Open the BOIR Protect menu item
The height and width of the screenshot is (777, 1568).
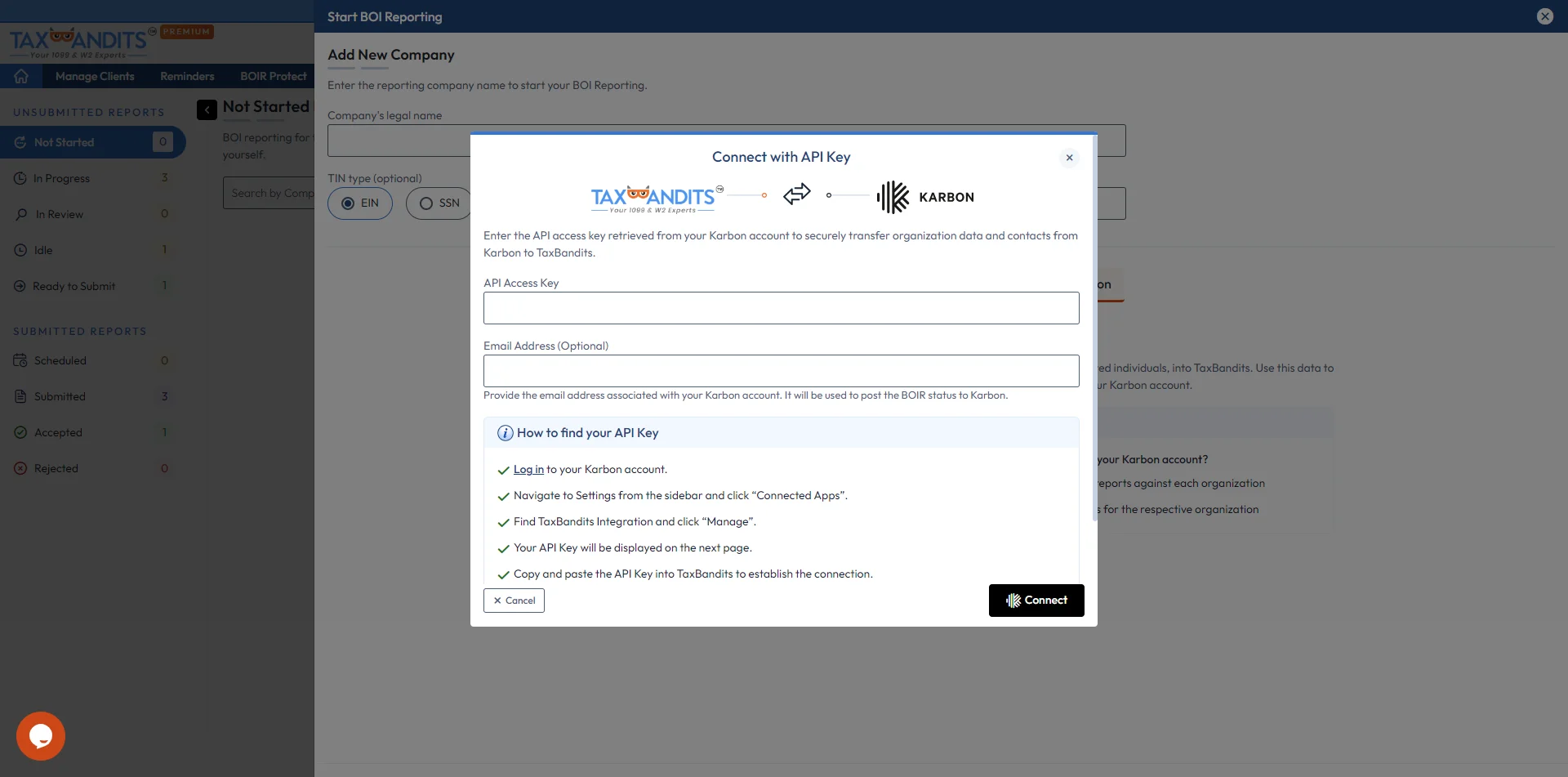pyautogui.click(x=273, y=76)
